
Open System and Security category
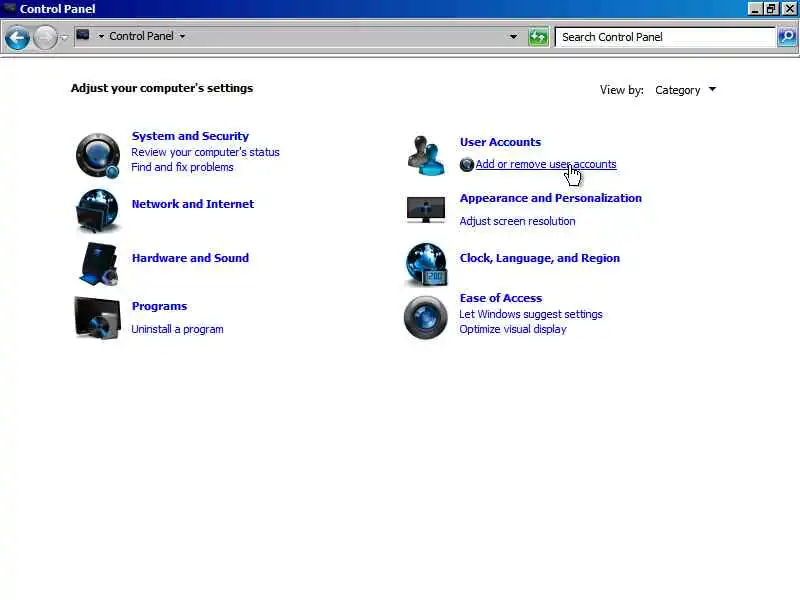pos(190,136)
